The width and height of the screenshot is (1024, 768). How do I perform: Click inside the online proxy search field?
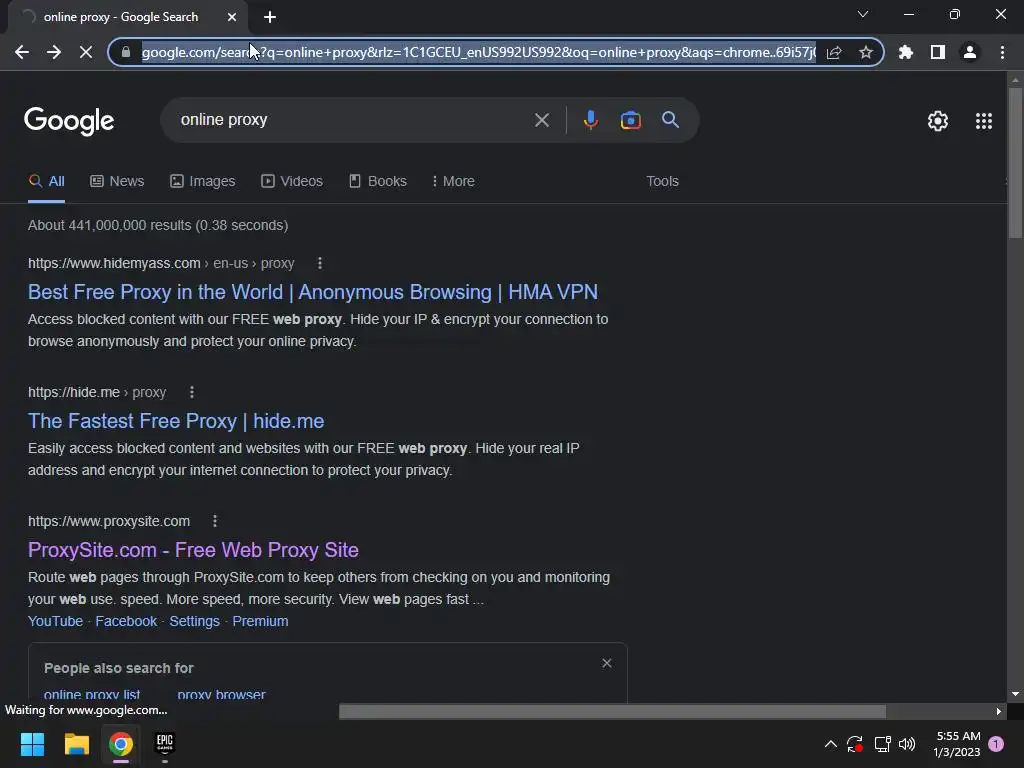[x=353, y=120]
